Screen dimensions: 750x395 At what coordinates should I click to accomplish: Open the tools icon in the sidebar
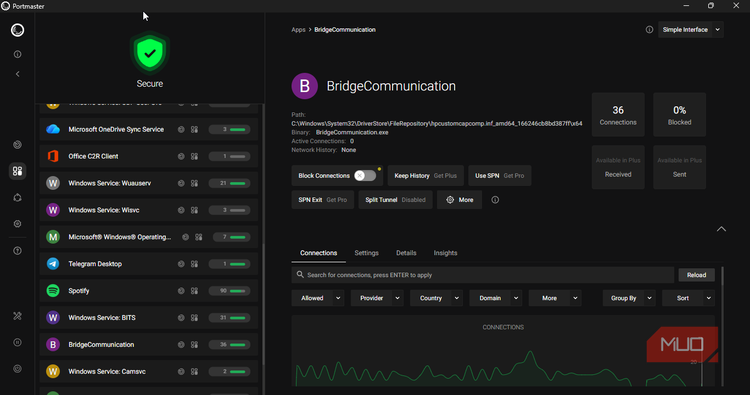[x=18, y=316]
